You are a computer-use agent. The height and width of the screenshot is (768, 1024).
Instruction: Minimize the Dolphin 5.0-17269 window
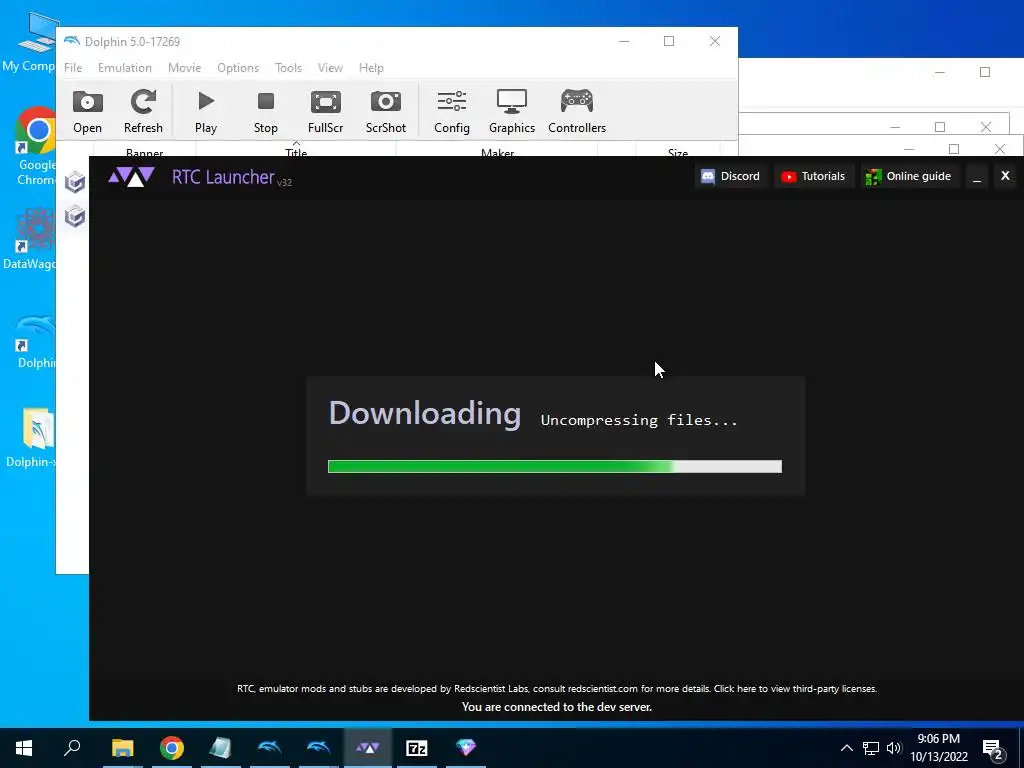click(x=624, y=41)
